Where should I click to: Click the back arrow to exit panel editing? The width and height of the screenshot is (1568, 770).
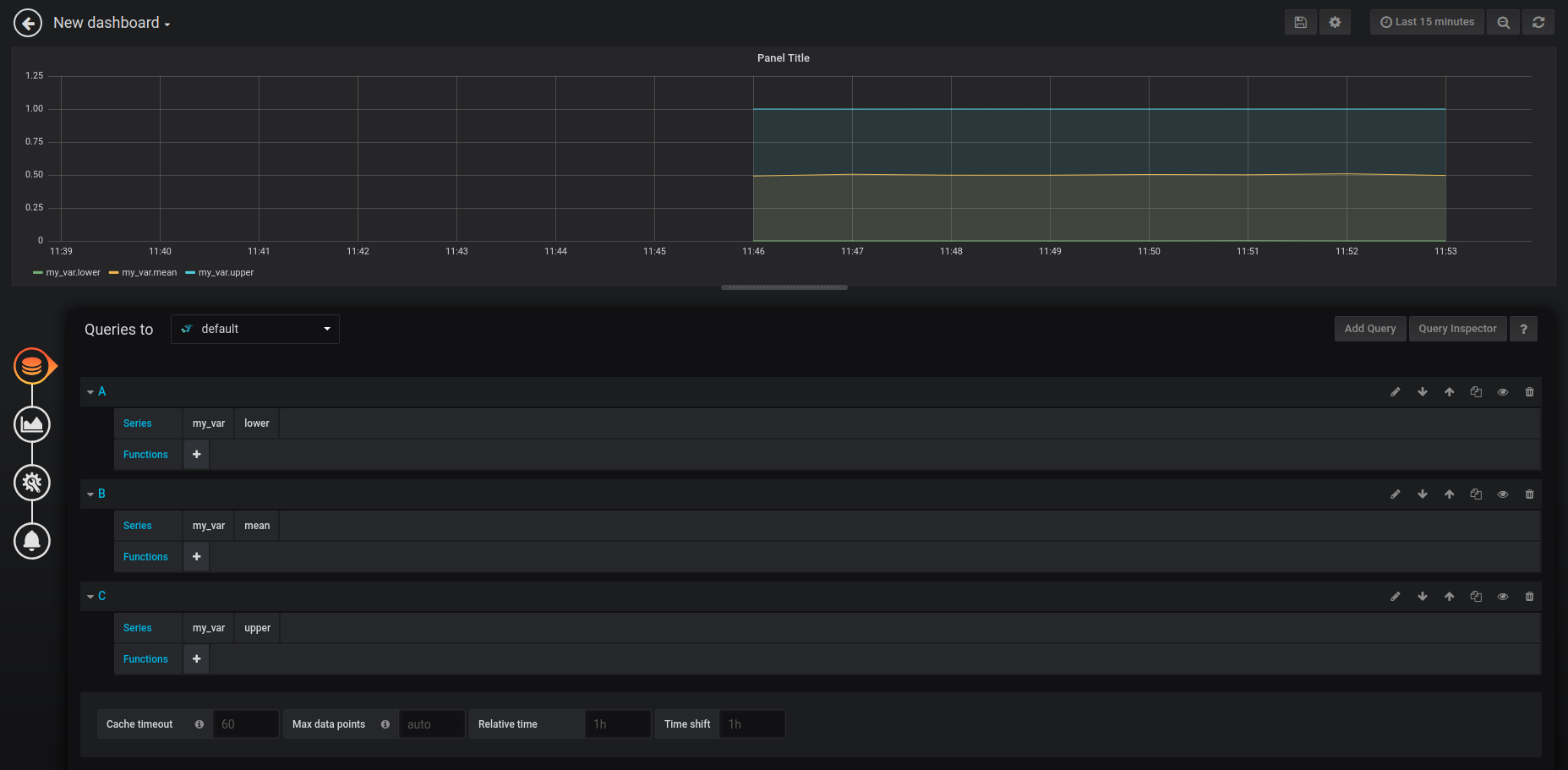28,23
